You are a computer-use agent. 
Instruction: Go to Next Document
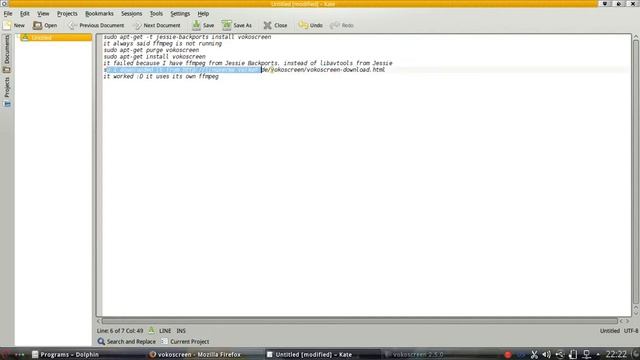point(157,25)
